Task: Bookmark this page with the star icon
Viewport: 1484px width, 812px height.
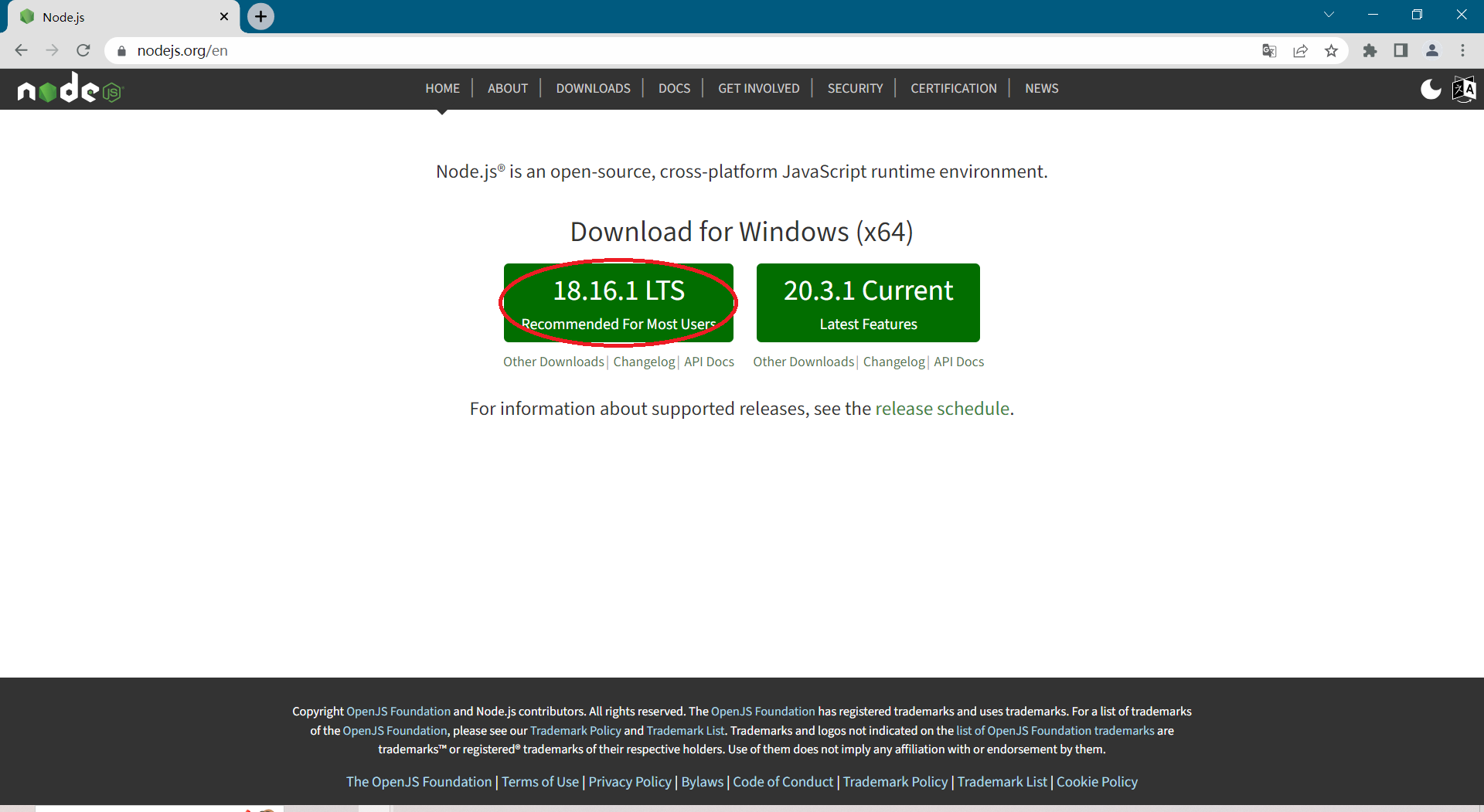Action: pyautogui.click(x=1331, y=51)
